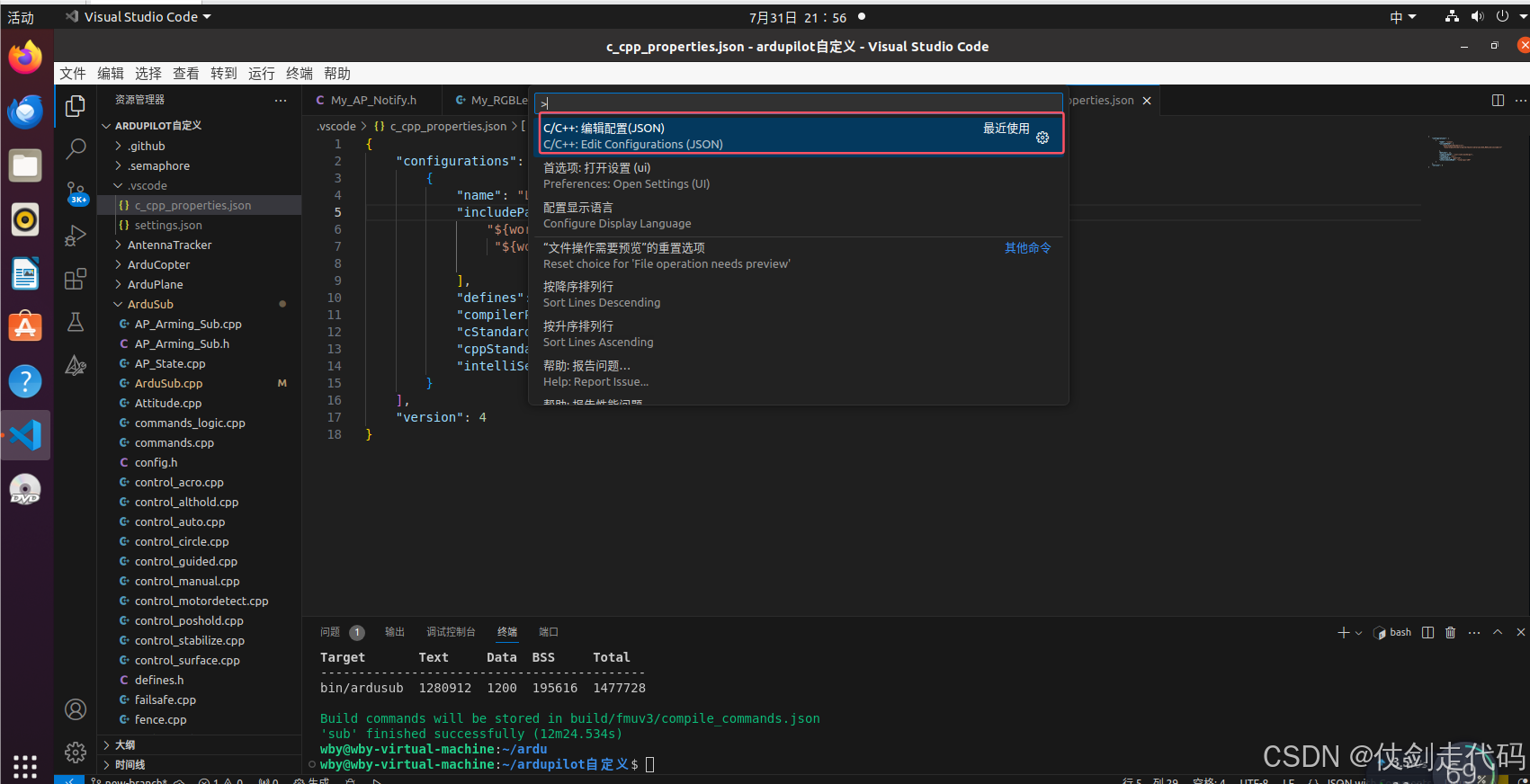Expand the 时间线 timeline section
Image resolution: width=1530 pixels, height=784 pixels.
pyautogui.click(x=199, y=764)
